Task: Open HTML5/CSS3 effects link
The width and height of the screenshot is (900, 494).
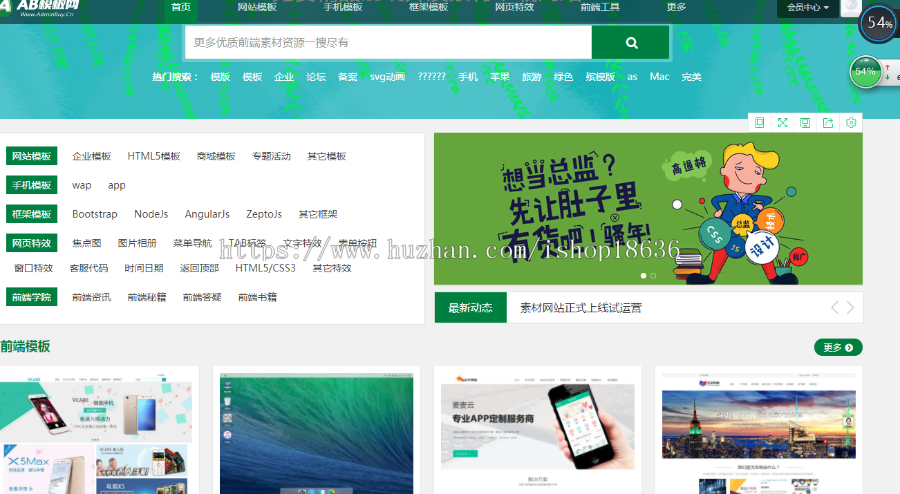Action: tap(265, 268)
